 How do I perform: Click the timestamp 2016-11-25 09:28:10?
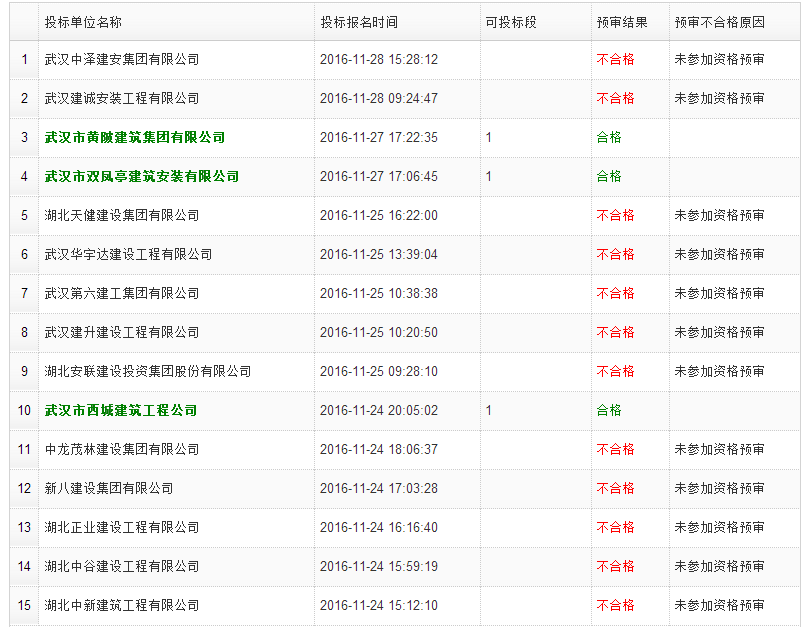point(379,371)
